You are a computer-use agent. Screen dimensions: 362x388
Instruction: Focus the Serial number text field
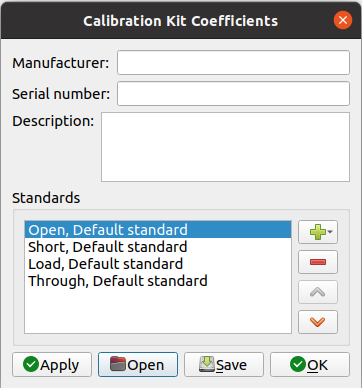tap(233, 94)
